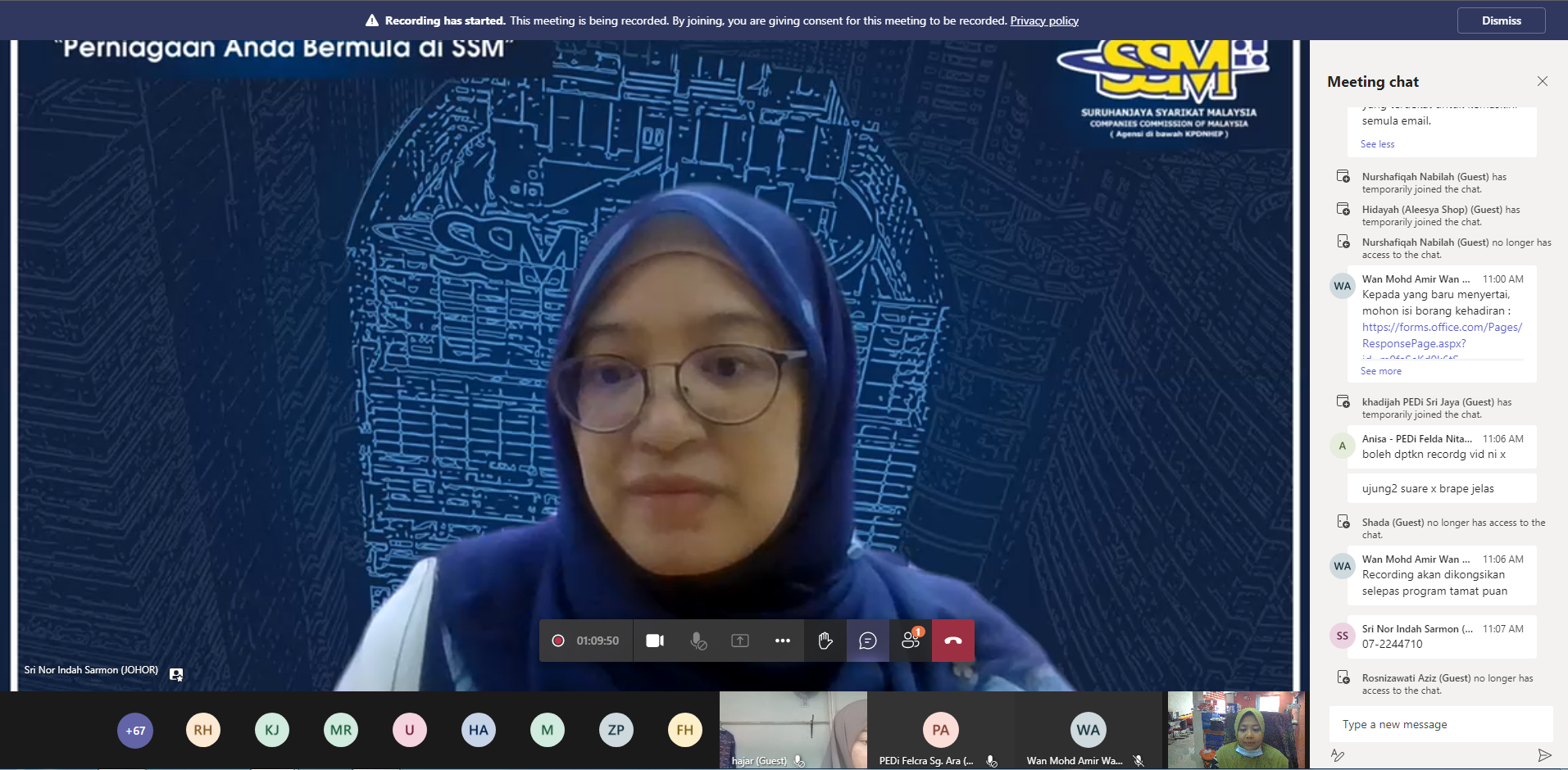Click the muted mic icon on Wan Mohd Amir tile
The image size is (1568, 770).
click(1139, 761)
